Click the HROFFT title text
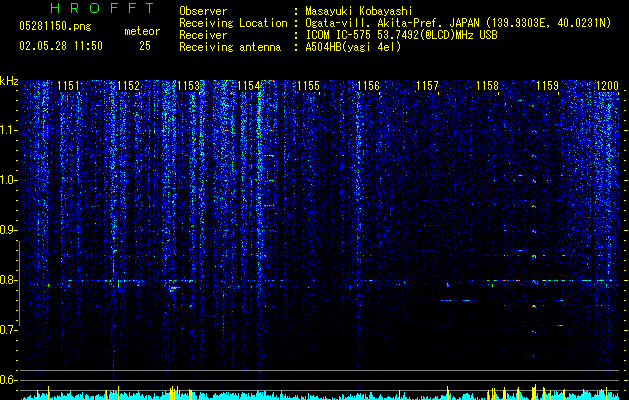This screenshot has width=629, height=400. (x=102, y=8)
